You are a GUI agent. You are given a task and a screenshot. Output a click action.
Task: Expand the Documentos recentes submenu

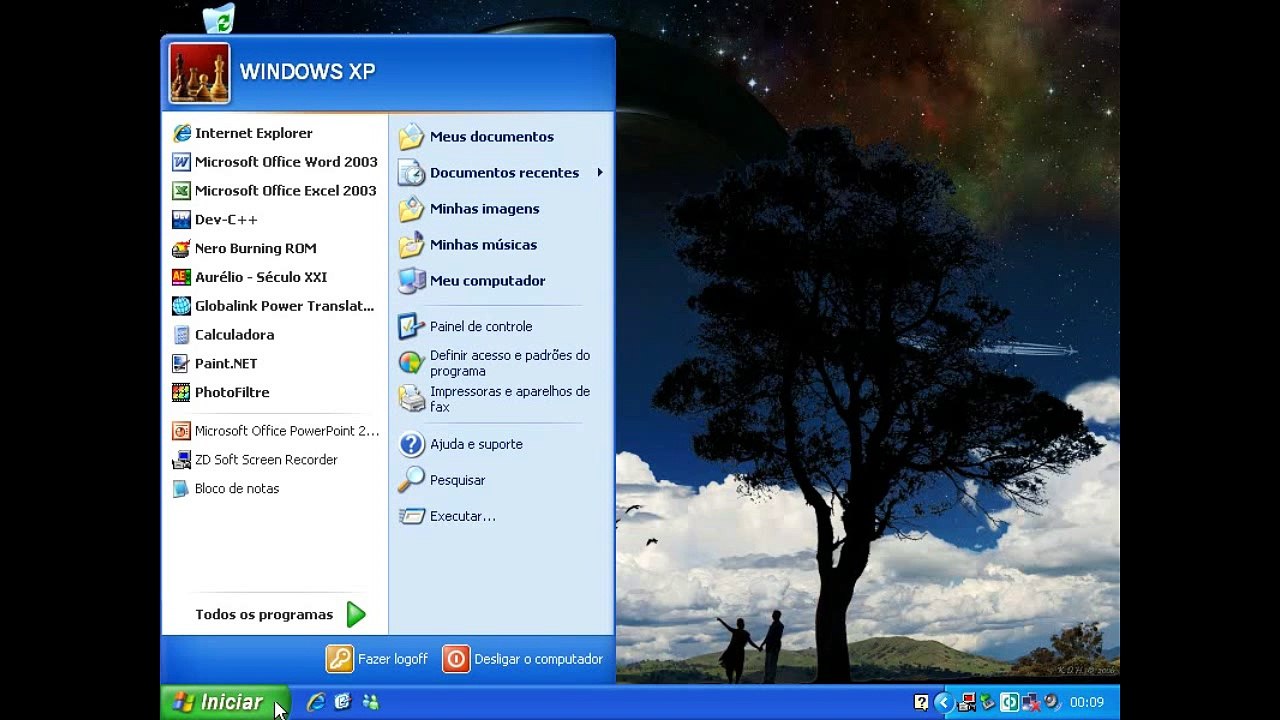pos(501,173)
